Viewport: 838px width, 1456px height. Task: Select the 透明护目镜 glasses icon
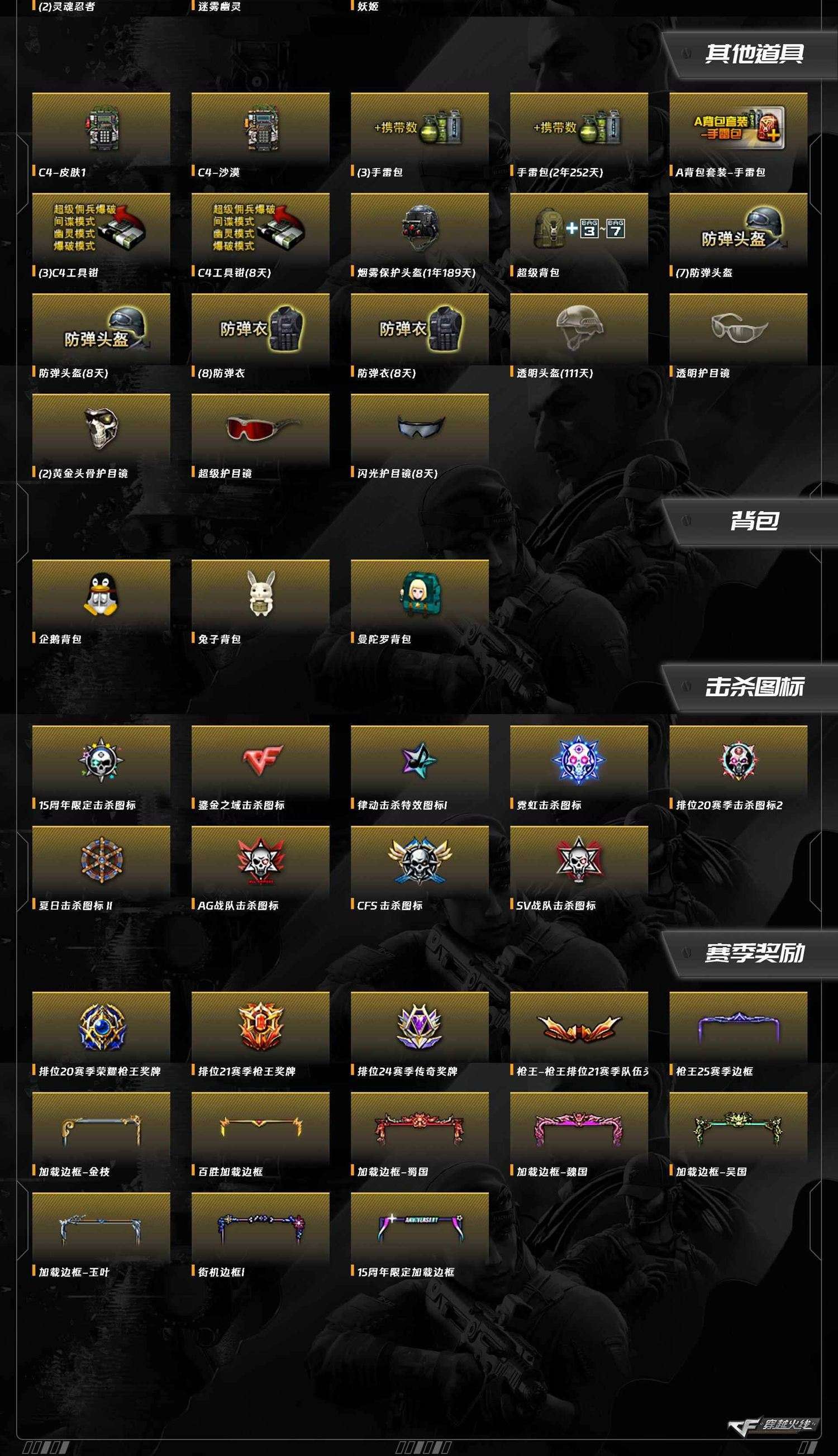pos(739,329)
